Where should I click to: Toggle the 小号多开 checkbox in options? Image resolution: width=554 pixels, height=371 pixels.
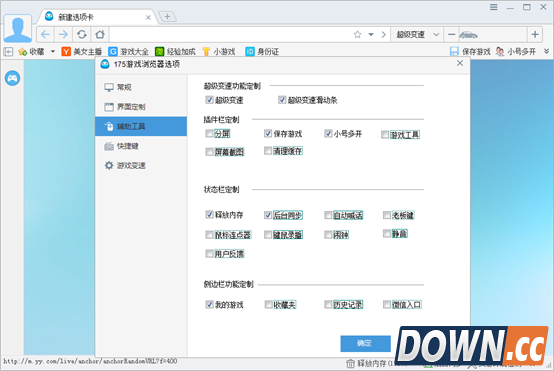click(x=328, y=134)
